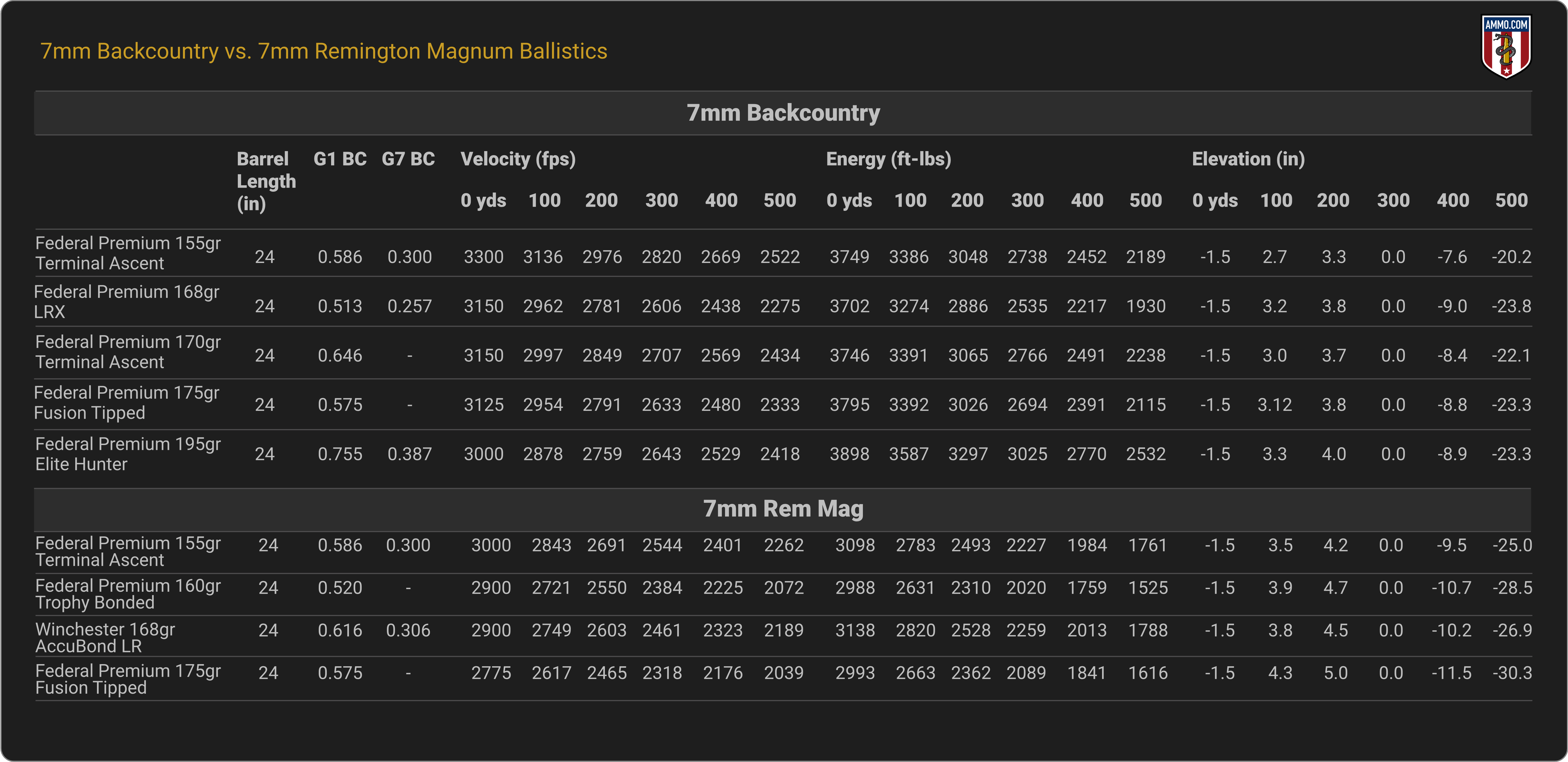
Task: Click energy value '3749'
Action: [849, 257]
